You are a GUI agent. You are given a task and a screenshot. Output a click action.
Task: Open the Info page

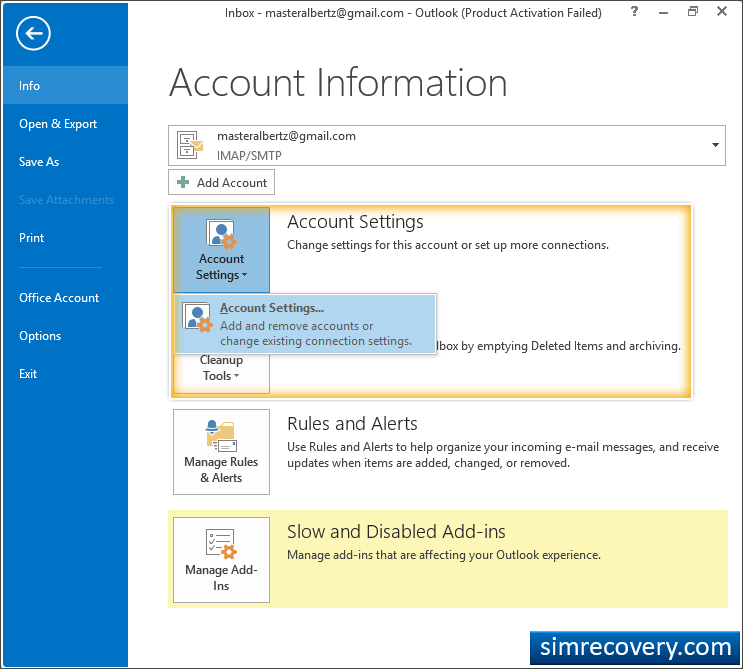(x=65, y=86)
